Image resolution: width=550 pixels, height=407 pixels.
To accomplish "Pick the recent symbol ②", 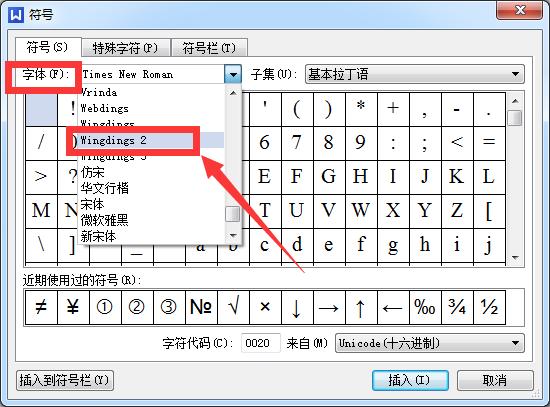I will coord(137,307).
